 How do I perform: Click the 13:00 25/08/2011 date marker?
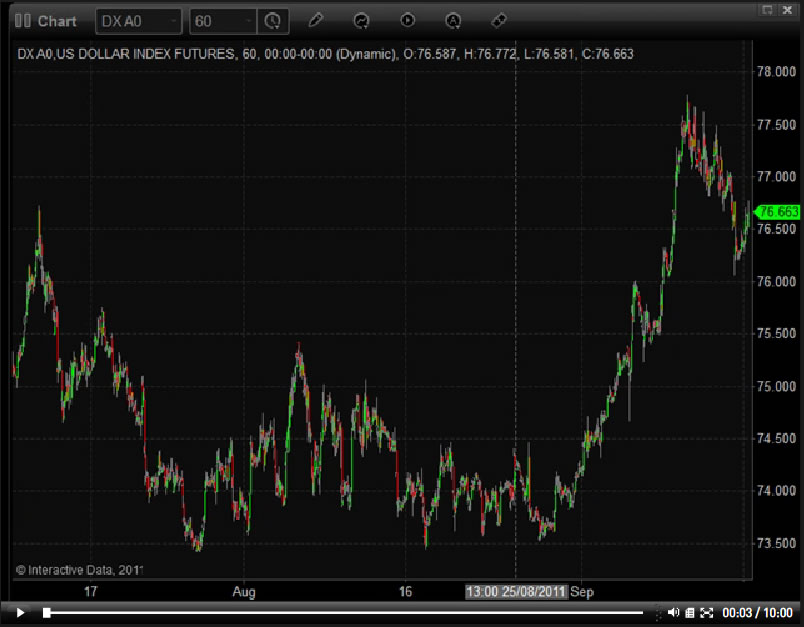click(516, 591)
